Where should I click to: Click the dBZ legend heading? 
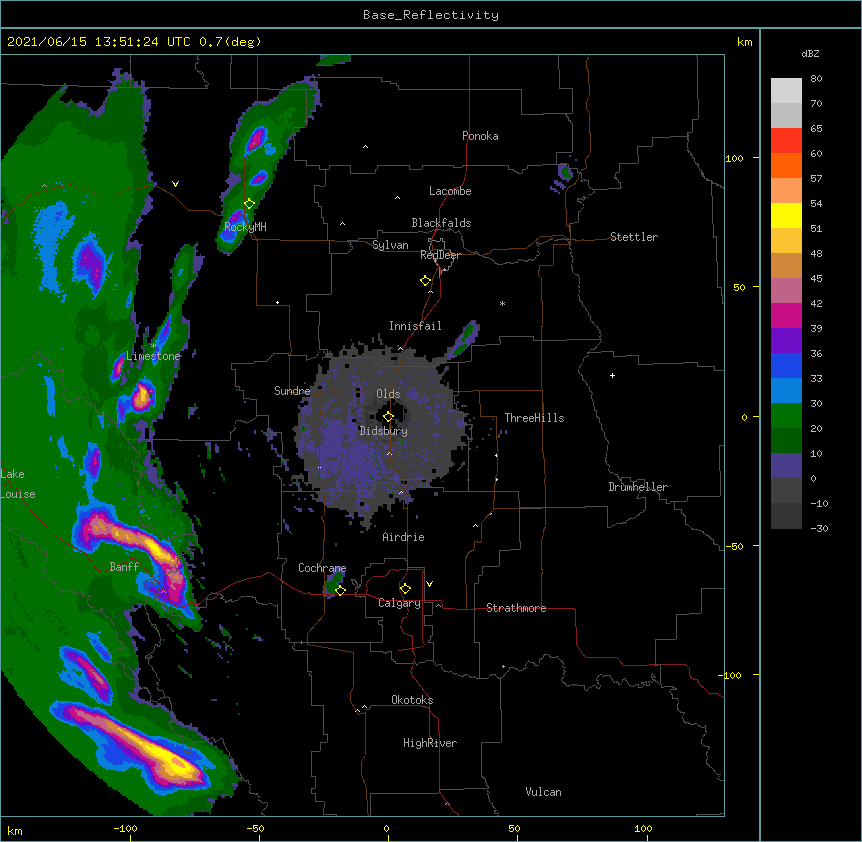[x=810, y=53]
